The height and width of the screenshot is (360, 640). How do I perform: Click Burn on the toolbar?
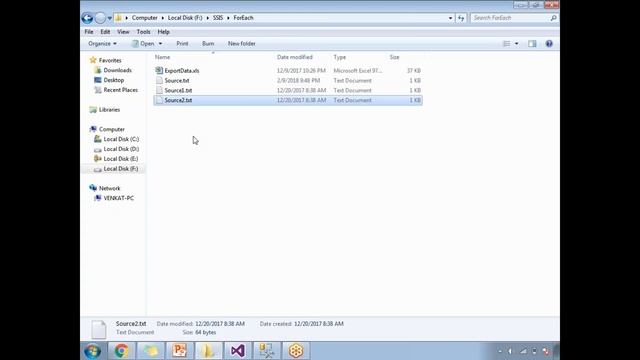click(x=208, y=44)
